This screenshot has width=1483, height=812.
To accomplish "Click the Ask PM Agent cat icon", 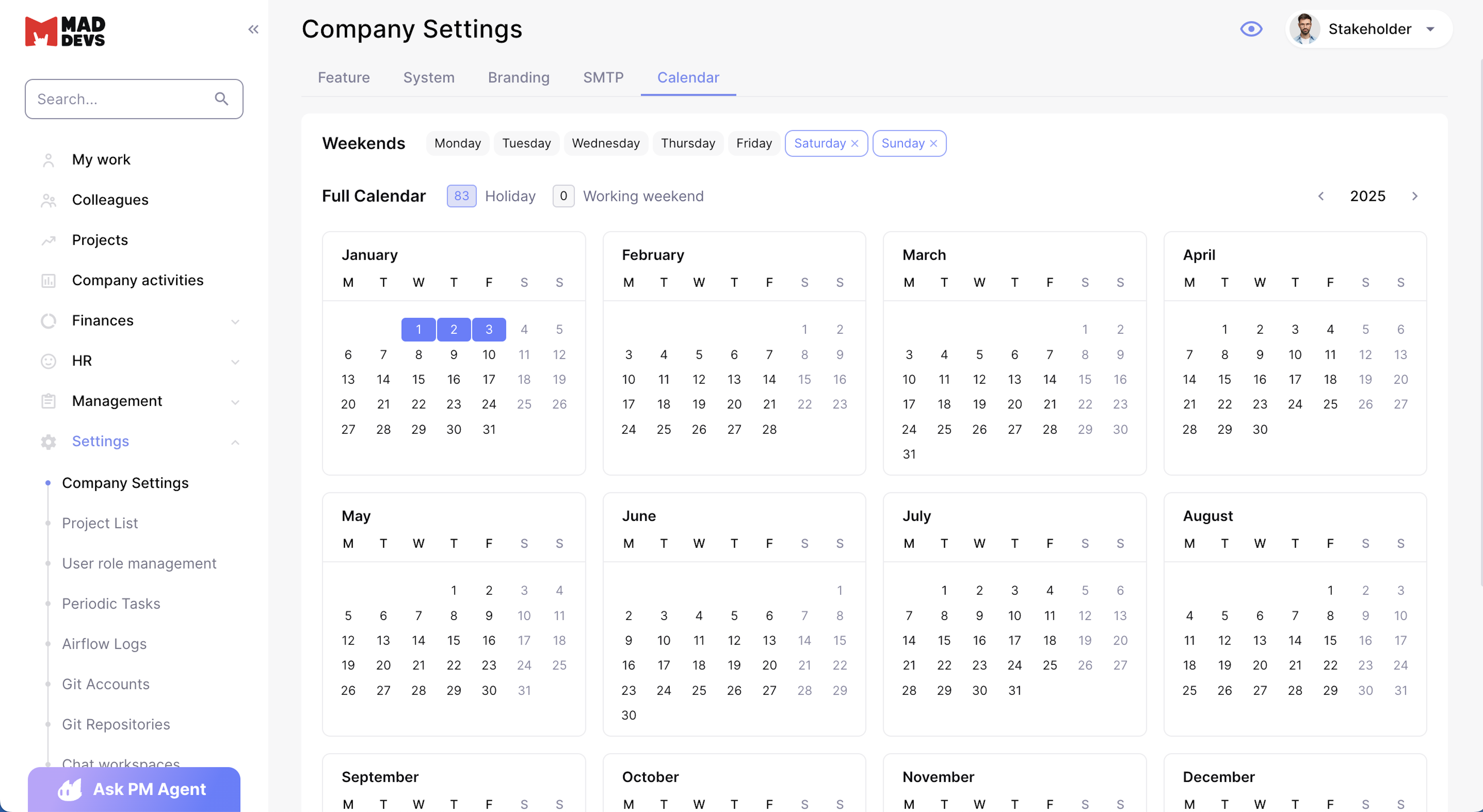I will (x=70, y=790).
